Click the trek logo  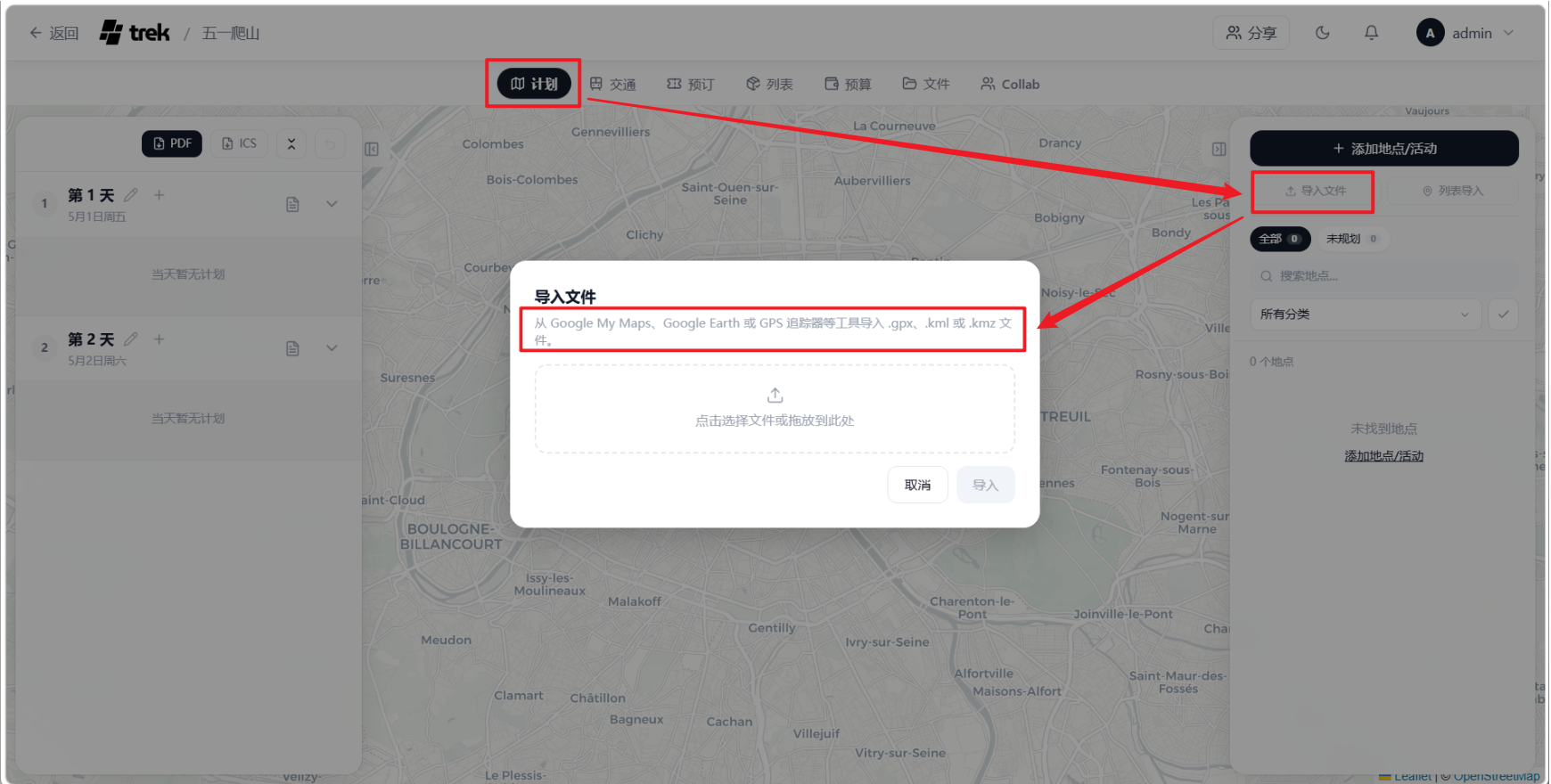pos(135,33)
